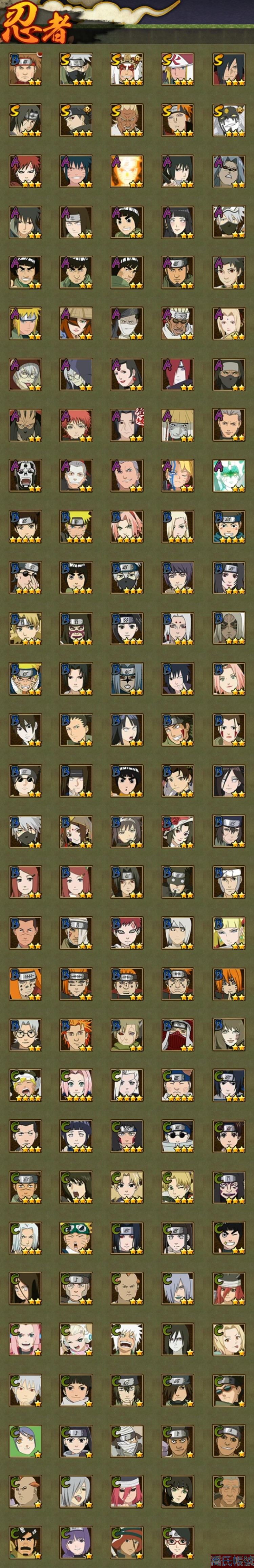This screenshot has width=254, height=1568.
Task: Choose B-rank Rock Lee with bowl haircut
Action: click(76, 578)
